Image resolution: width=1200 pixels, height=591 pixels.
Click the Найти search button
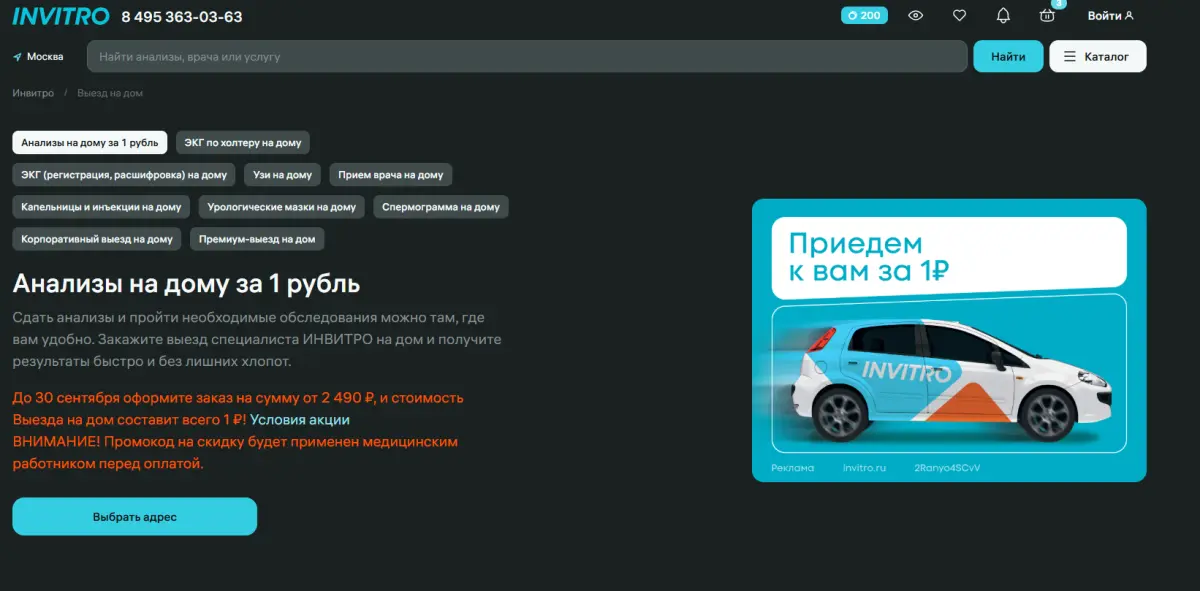1008,57
